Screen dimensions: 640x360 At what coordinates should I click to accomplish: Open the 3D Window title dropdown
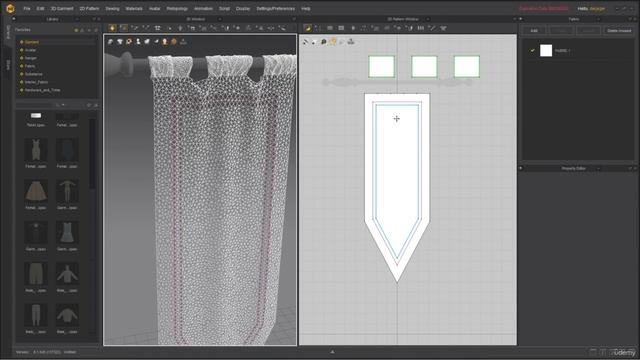tap(220, 19)
